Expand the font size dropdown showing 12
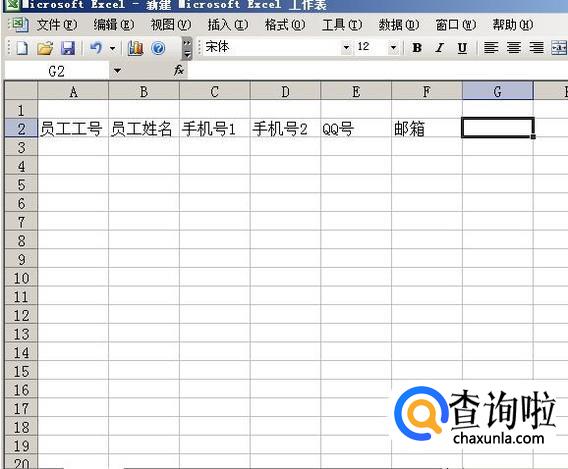The height and width of the screenshot is (469, 568). pos(393,47)
